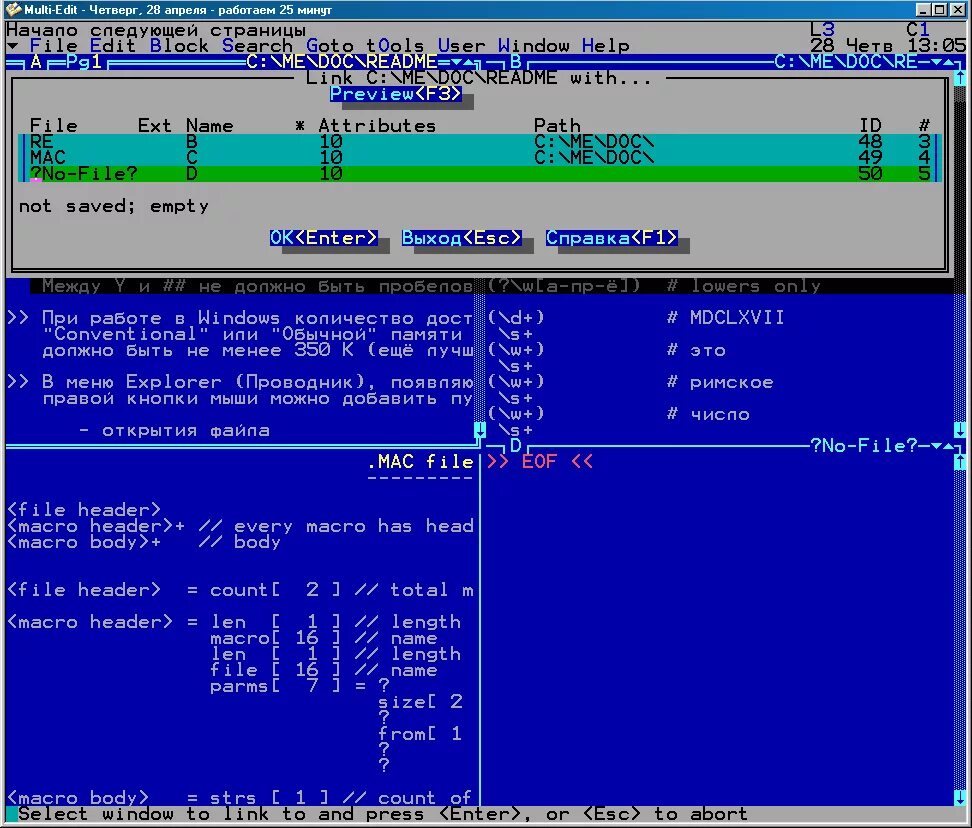Viewport: 972px width, 828px height.
Task: Click the L3 line indicator
Action: [822, 30]
